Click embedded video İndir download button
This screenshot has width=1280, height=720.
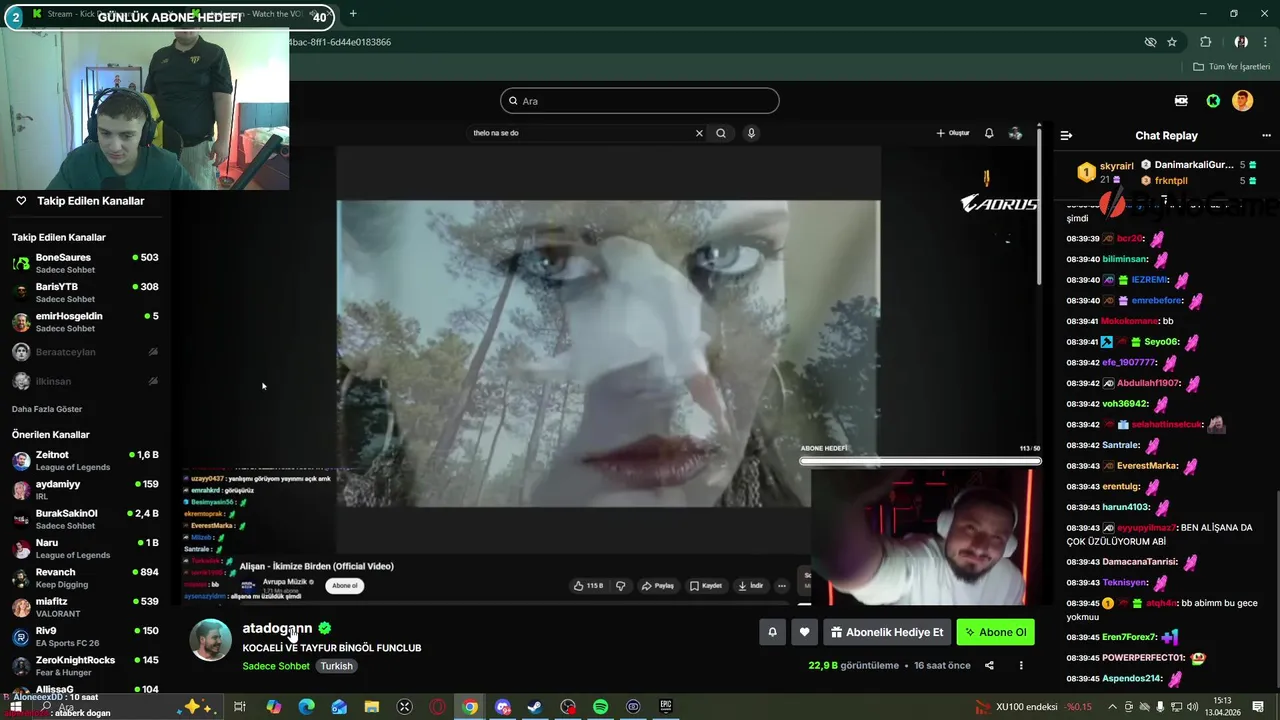click(x=751, y=586)
